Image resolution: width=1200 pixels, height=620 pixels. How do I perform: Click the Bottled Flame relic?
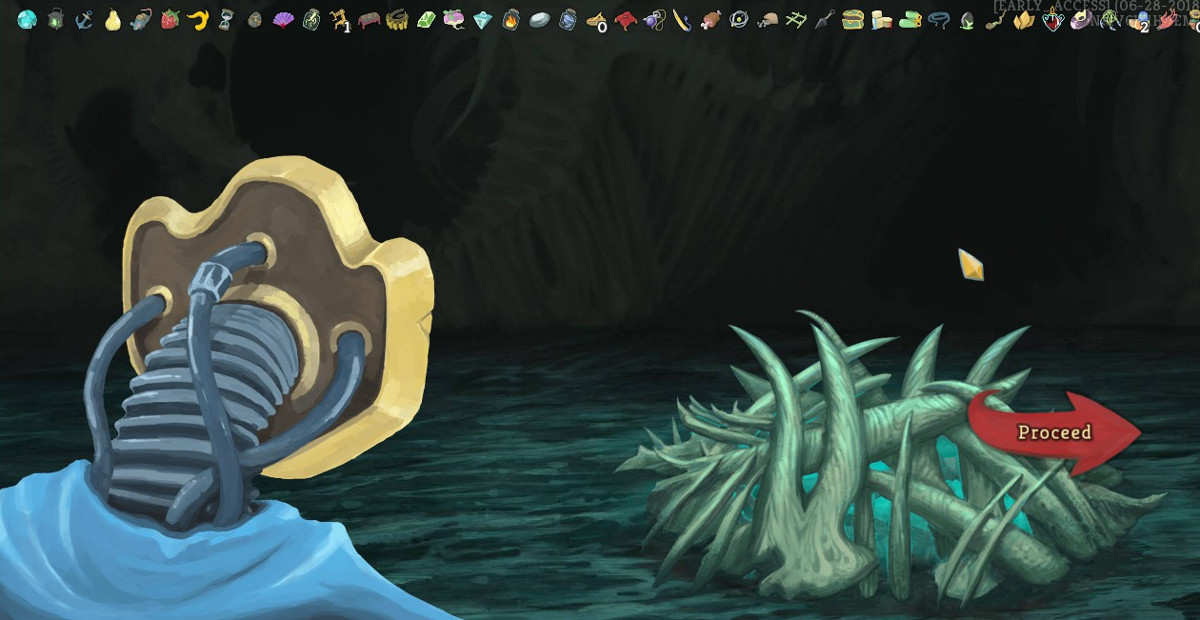click(x=511, y=19)
